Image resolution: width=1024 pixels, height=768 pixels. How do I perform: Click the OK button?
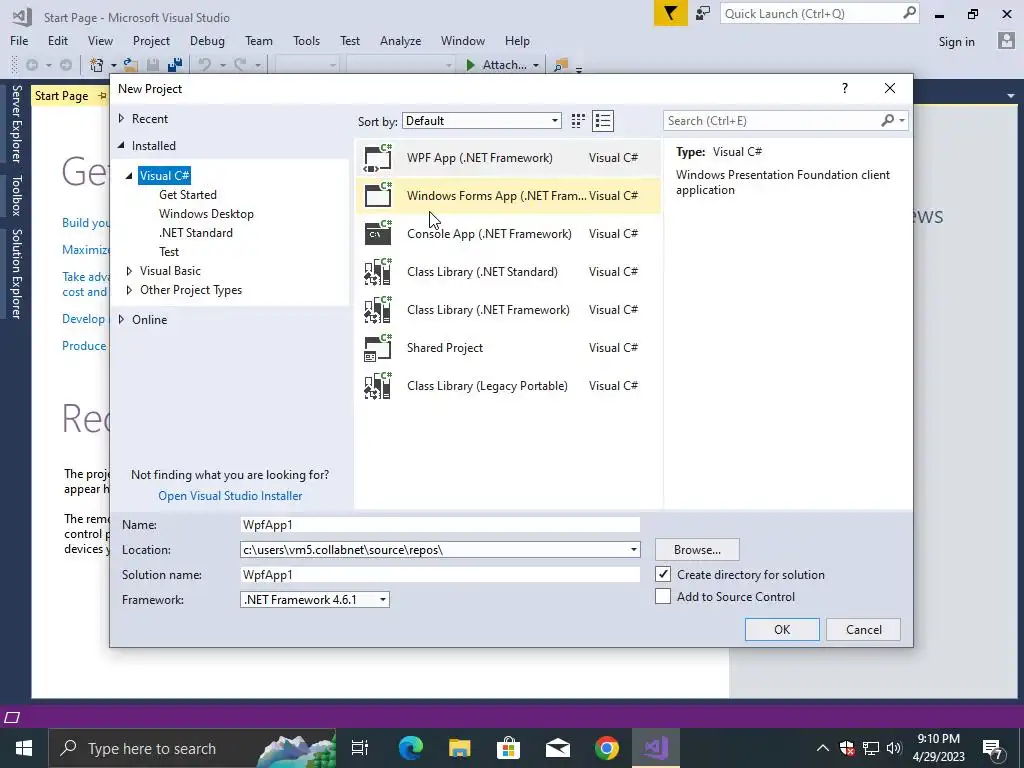[782, 630]
